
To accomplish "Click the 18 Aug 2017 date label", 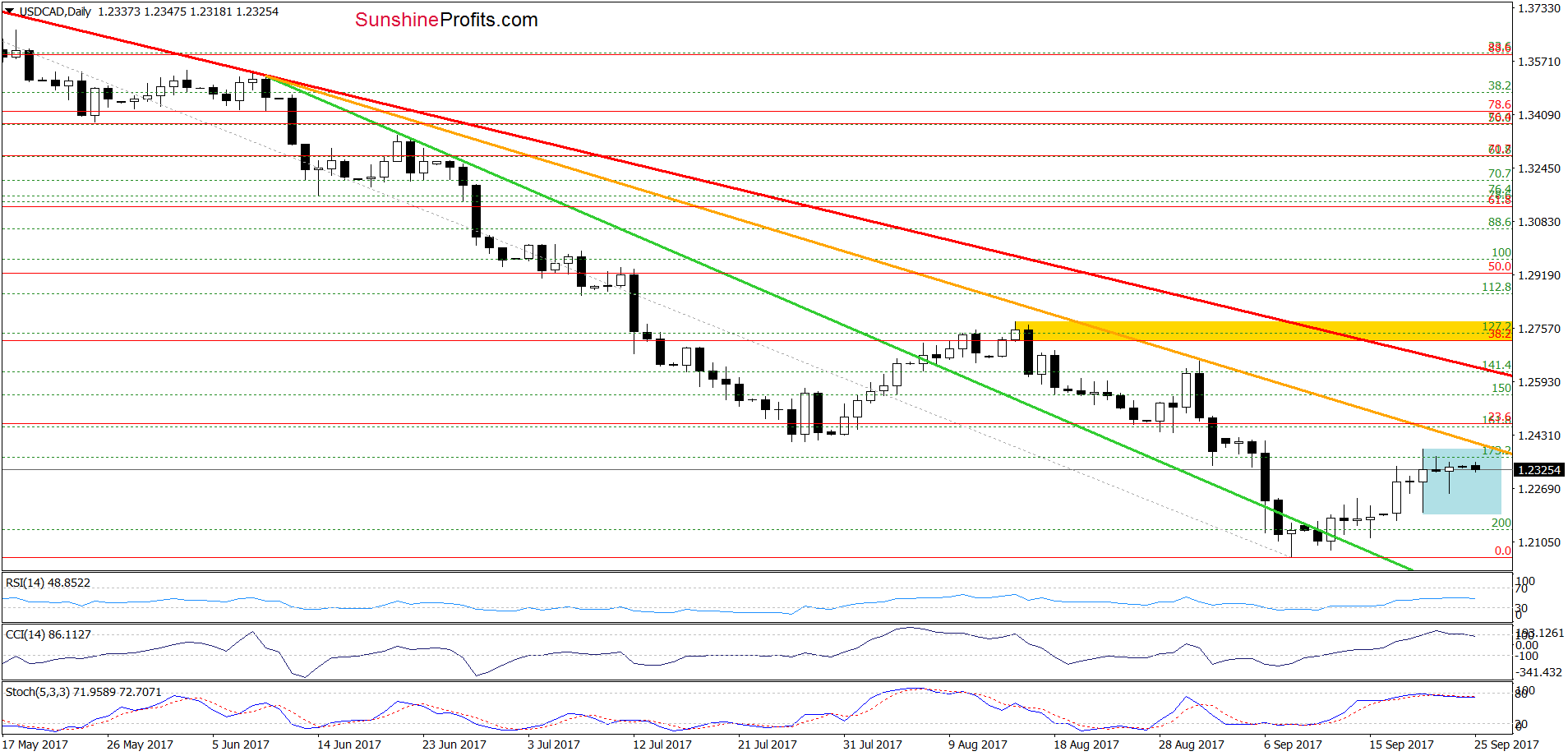I will (x=1086, y=744).
